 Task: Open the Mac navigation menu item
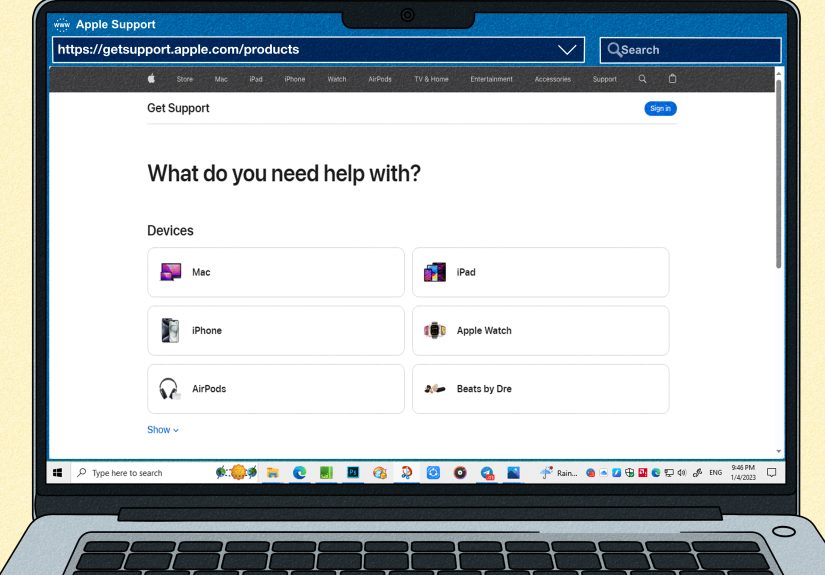[221, 79]
